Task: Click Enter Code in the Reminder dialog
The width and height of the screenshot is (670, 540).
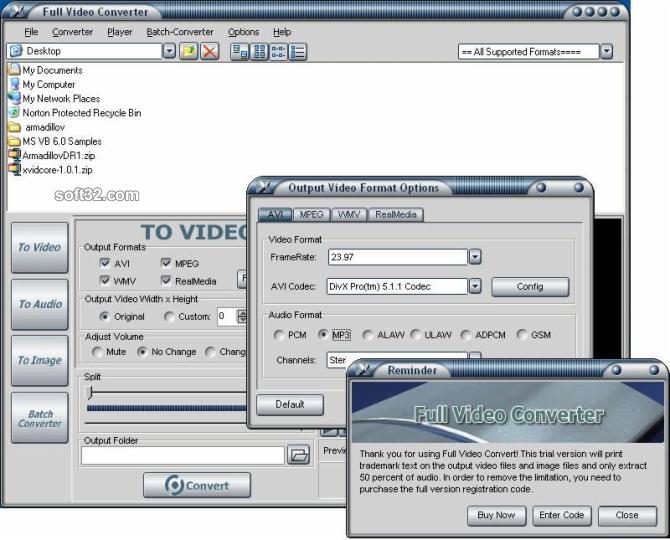Action: tap(561, 515)
